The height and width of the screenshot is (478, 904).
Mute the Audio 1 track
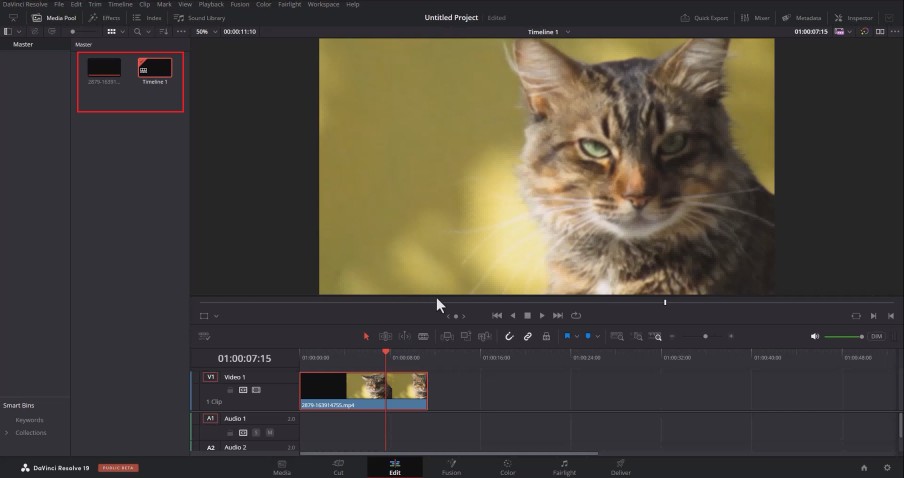pos(269,432)
